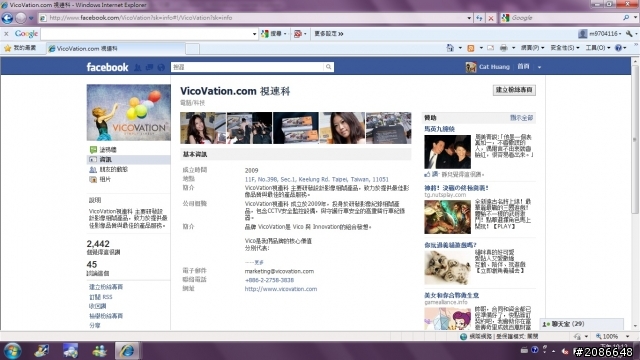The height and width of the screenshot is (360, 640).
Task: Open the m9704116 account dropdown
Action: coord(600,34)
